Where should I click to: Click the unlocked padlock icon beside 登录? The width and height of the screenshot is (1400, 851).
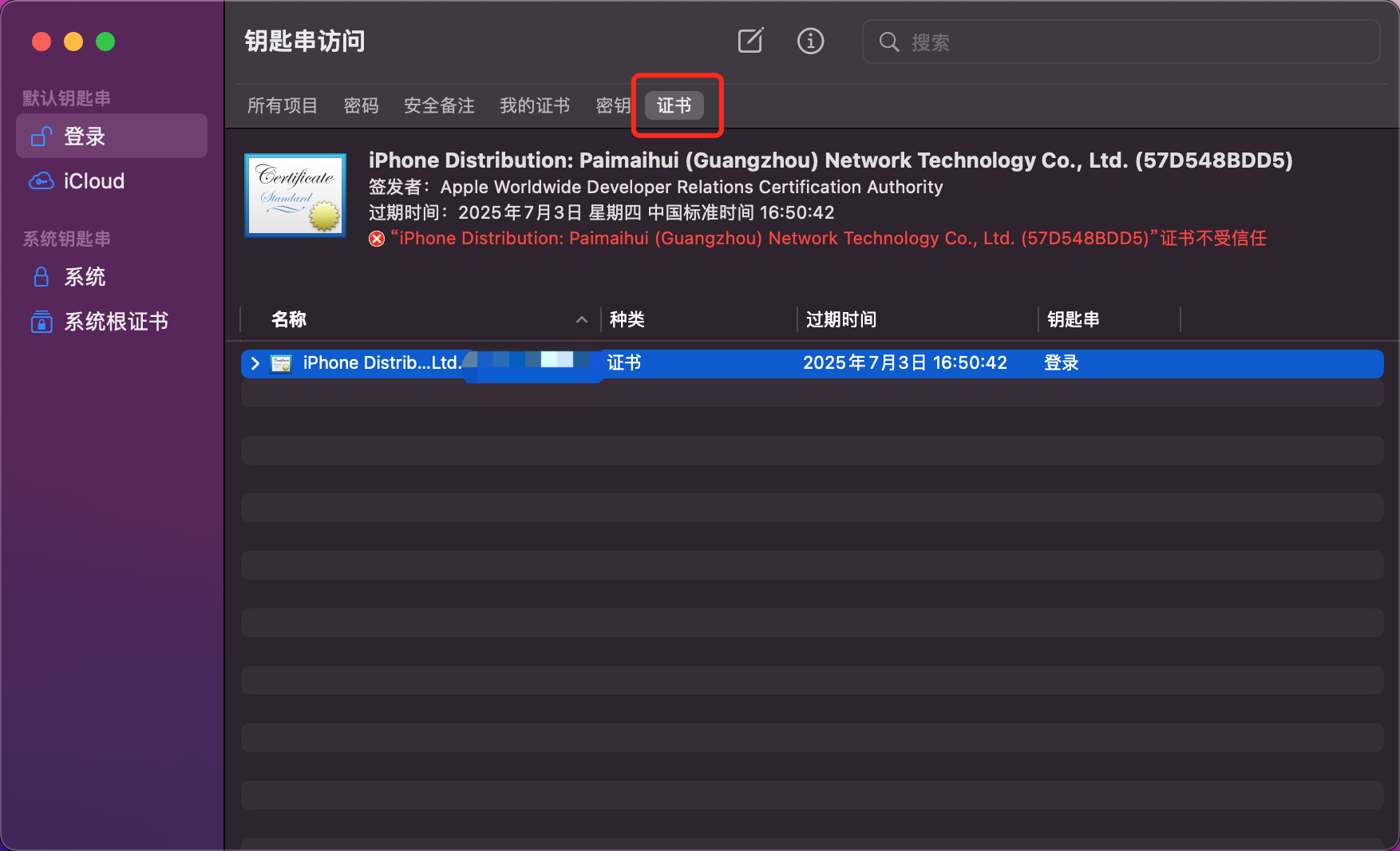42,137
